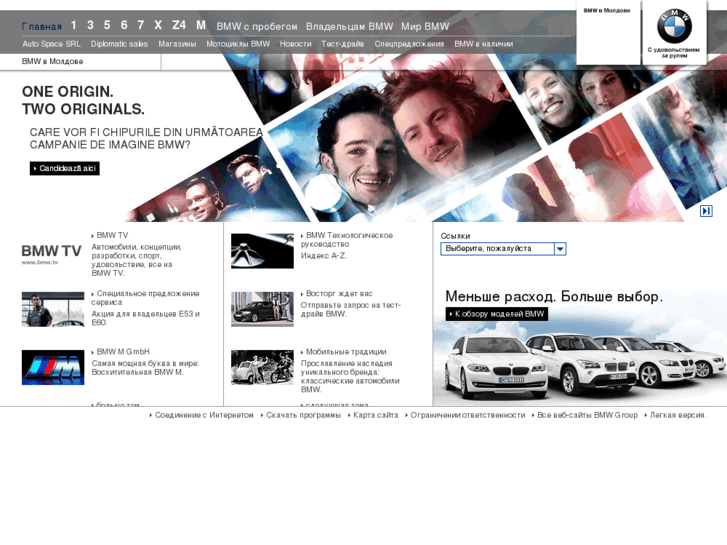Click К обзору моделей BMW button
Image resolution: width=727 pixels, height=545 pixels.
tap(497, 314)
